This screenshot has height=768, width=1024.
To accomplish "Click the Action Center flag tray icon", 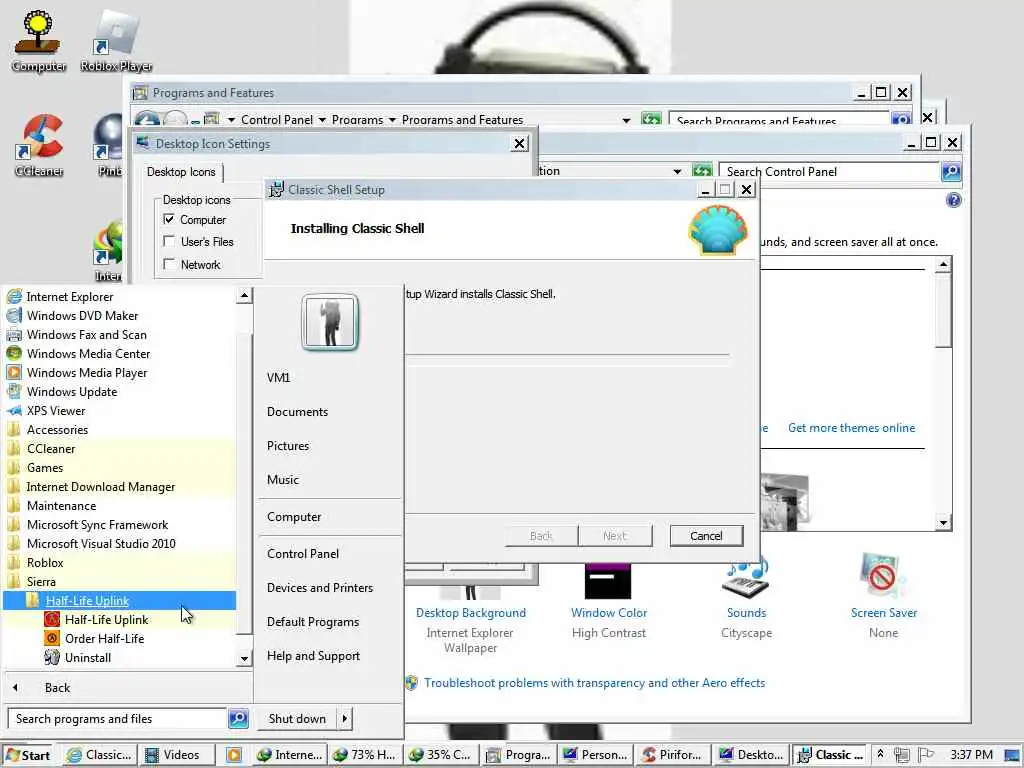I will click(x=925, y=754).
